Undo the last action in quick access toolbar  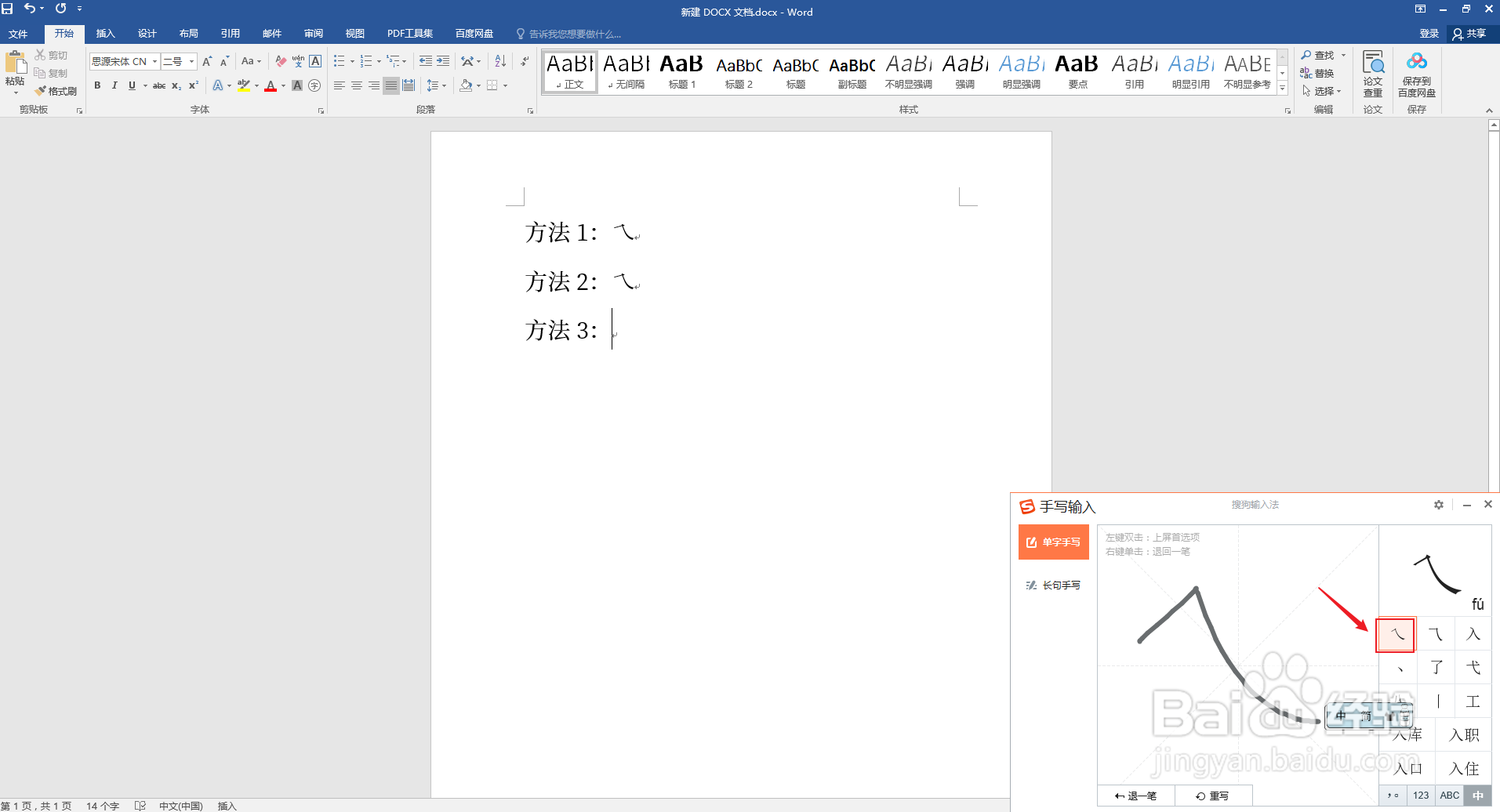pyautogui.click(x=29, y=9)
